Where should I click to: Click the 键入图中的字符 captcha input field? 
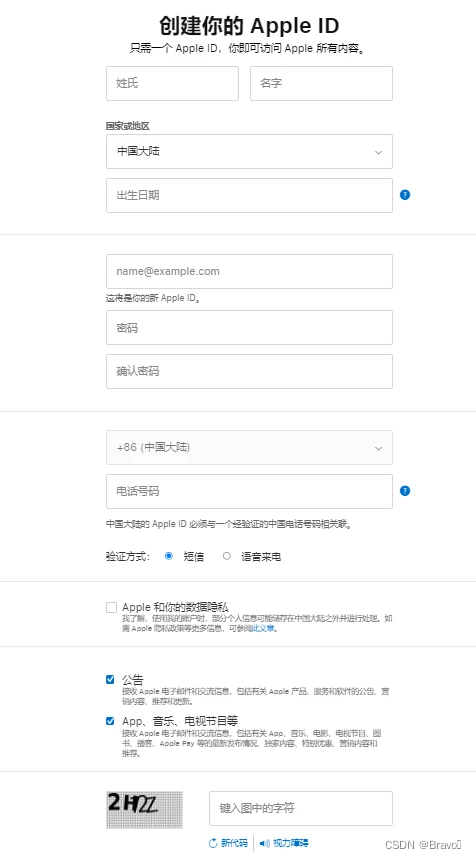click(301, 808)
